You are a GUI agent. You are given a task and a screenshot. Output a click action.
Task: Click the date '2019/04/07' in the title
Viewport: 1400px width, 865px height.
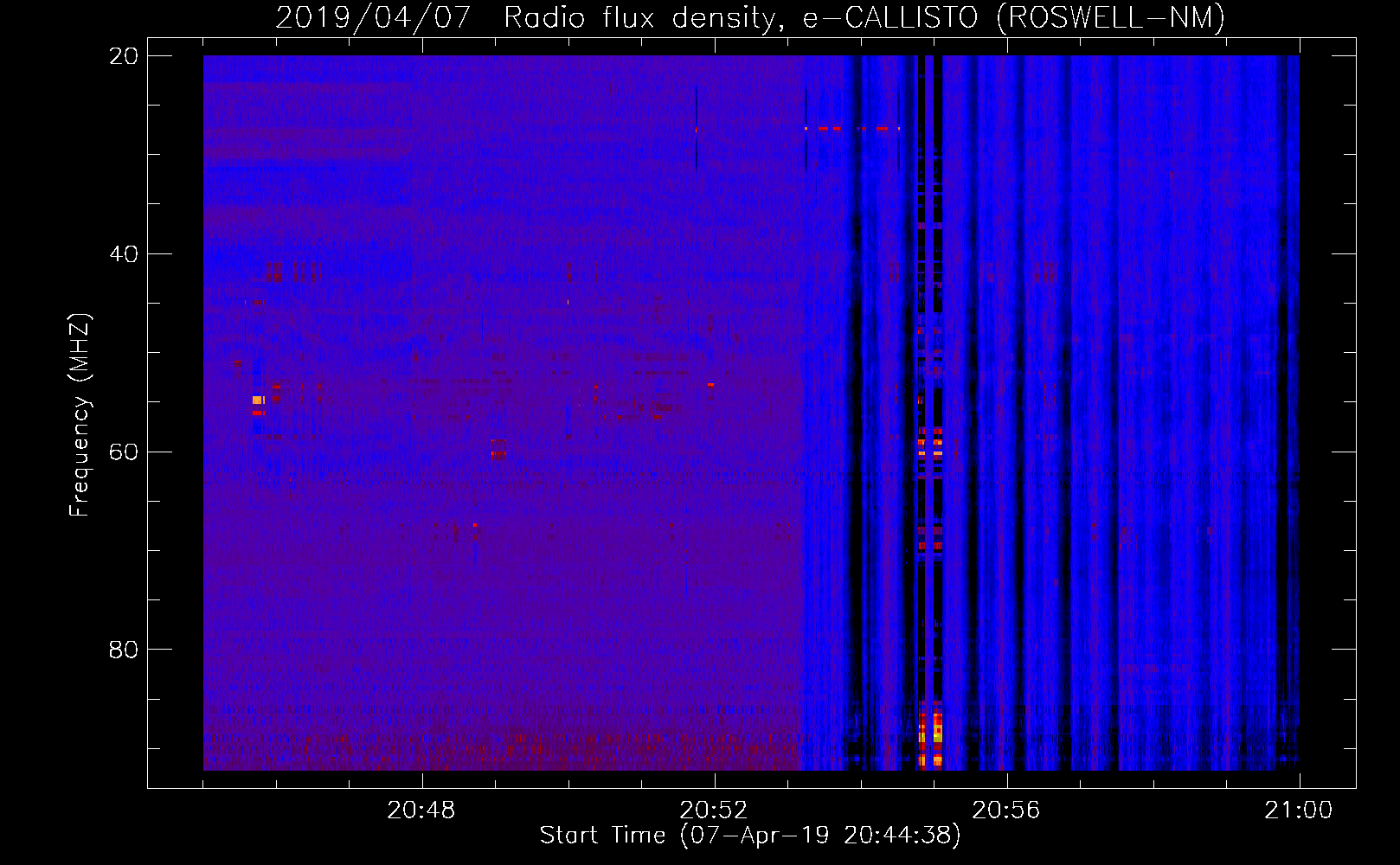coord(373,18)
